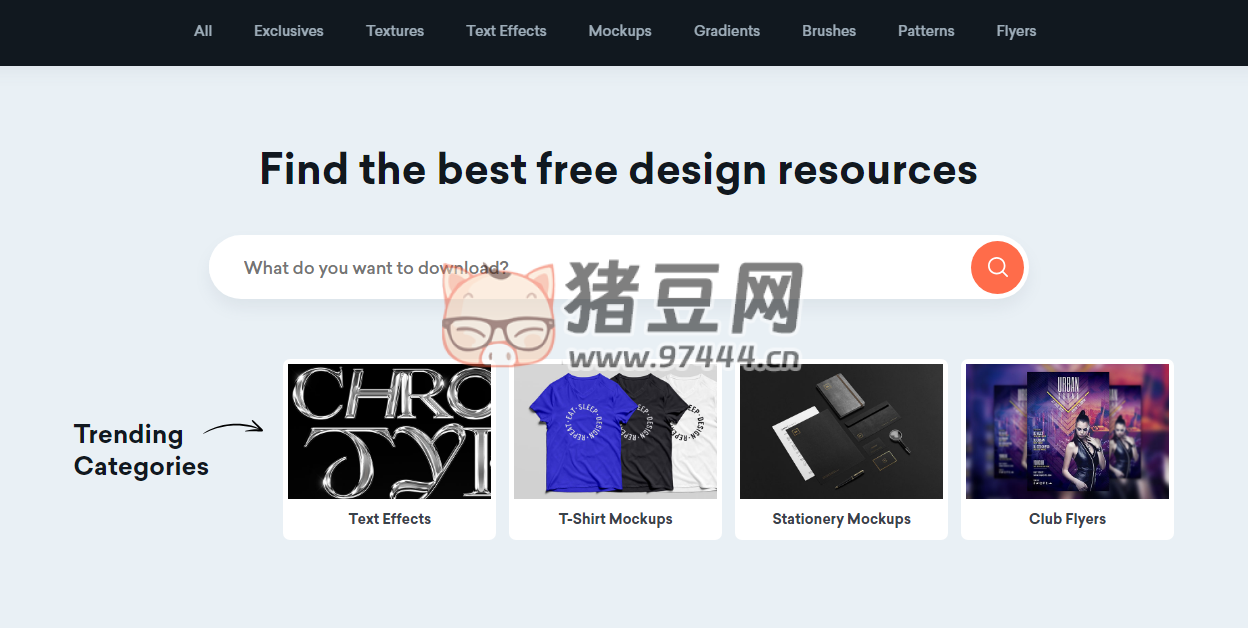Open the Textures category
1248x628 pixels.
point(395,31)
